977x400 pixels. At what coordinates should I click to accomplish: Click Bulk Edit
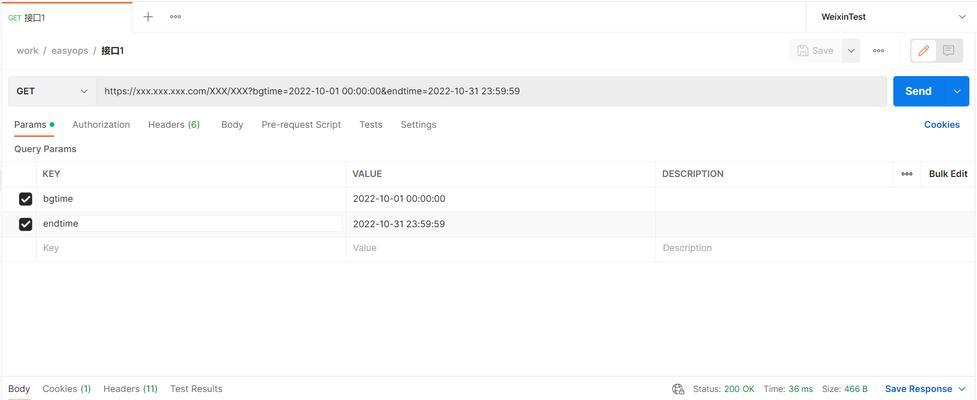click(948, 174)
